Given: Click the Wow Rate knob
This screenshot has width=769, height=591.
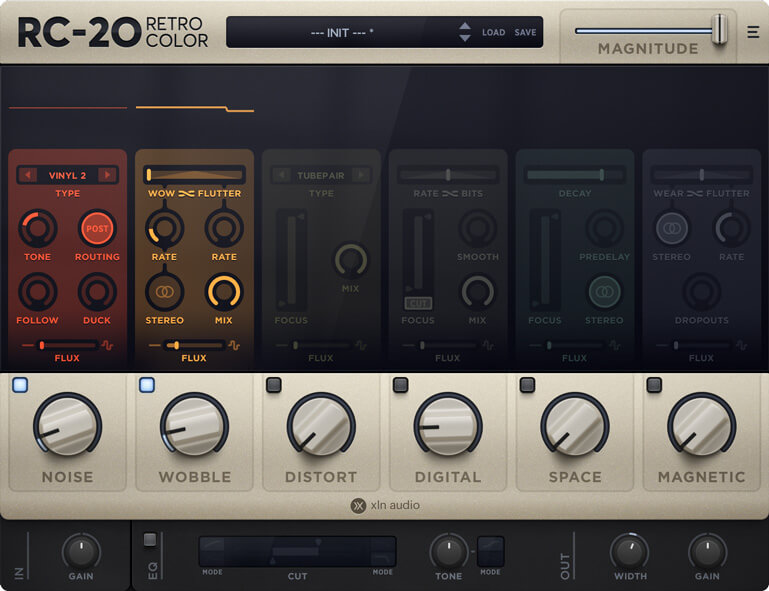Looking at the screenshot, I should point(164,228).
